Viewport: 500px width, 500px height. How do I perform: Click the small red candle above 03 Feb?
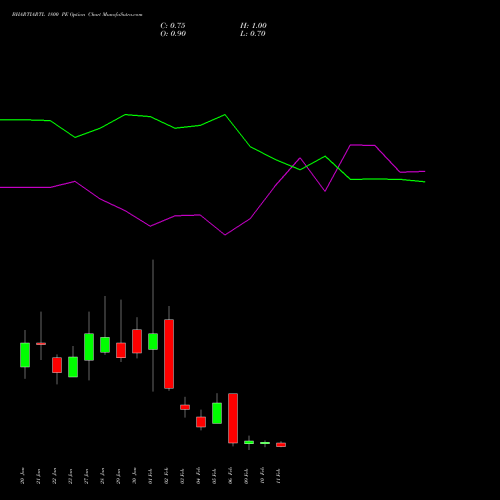[185, 407]
